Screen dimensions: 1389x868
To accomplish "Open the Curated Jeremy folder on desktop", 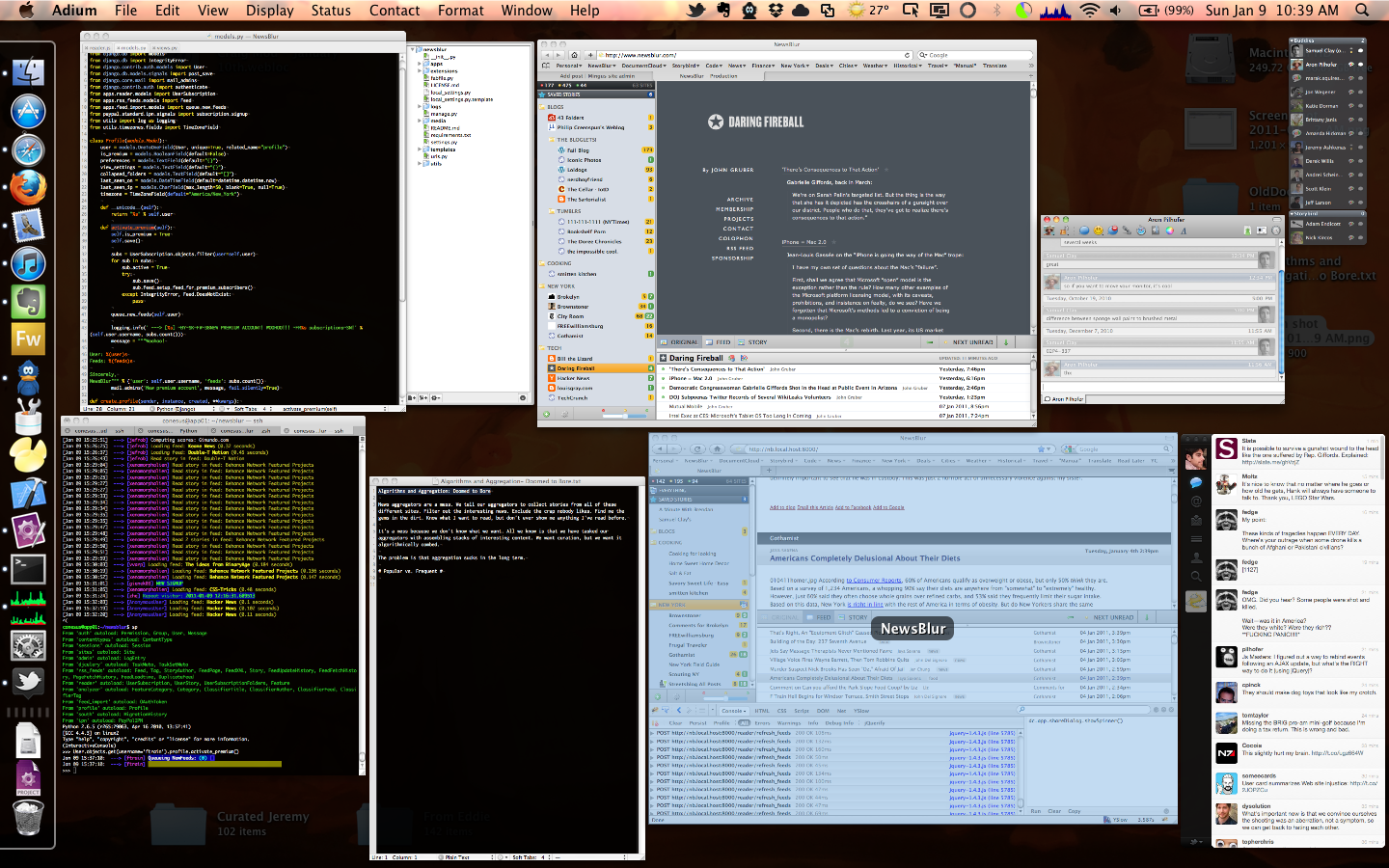I will coord(177,825).
